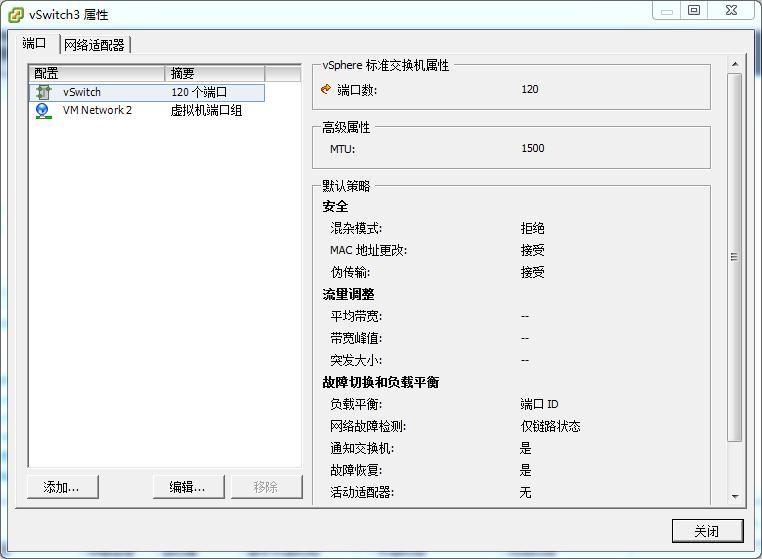Click the 带宽峰值 label
The height and width of the screenshot is (559, 762).
pos(356,338)
